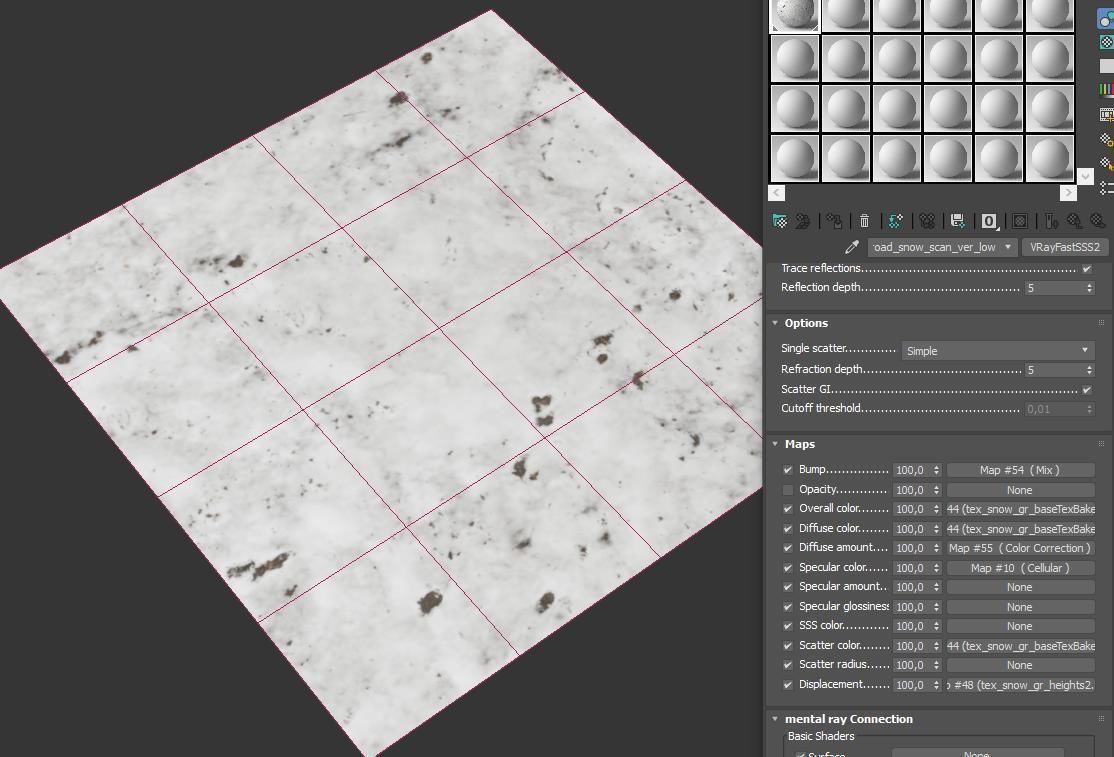This screenshot has height=757, width=1114.
Task: Click the Specular color amount field
Action: coord(912,568)
